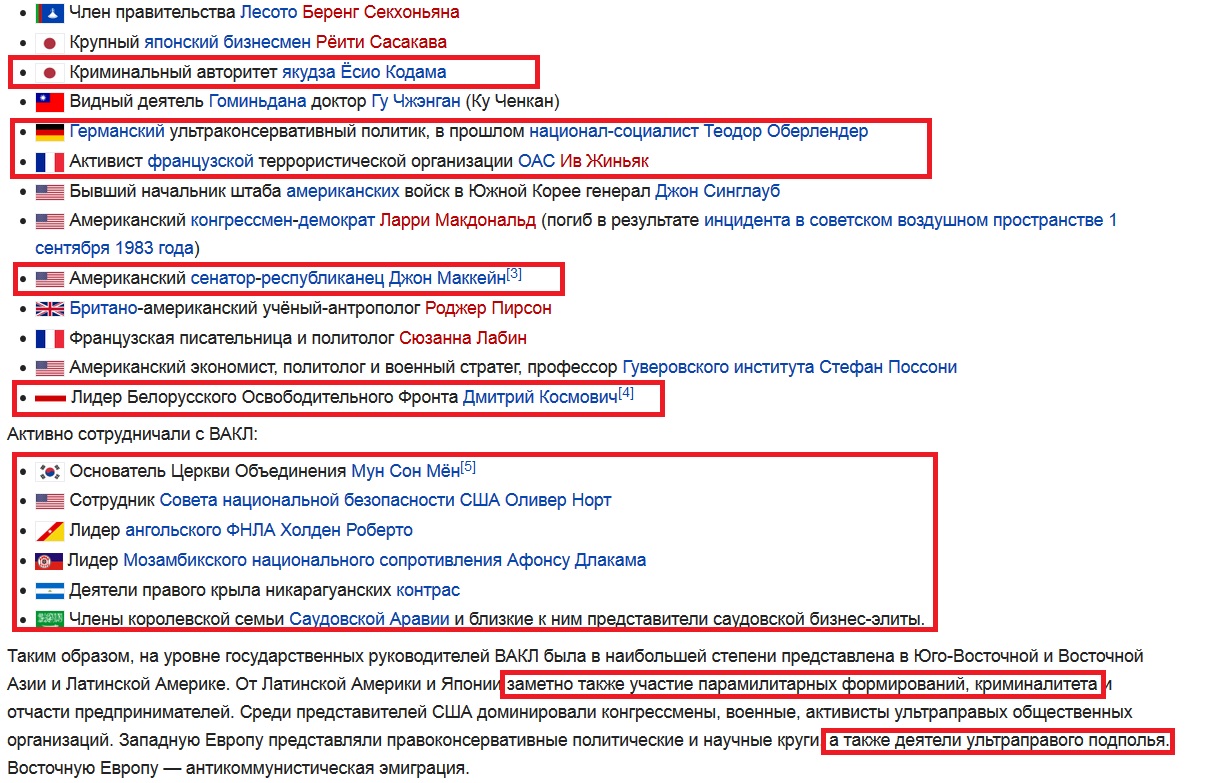Click the French flag beside Сюзанна Лабин
This screenshot has width=1205, height=783.
point(50,338)
